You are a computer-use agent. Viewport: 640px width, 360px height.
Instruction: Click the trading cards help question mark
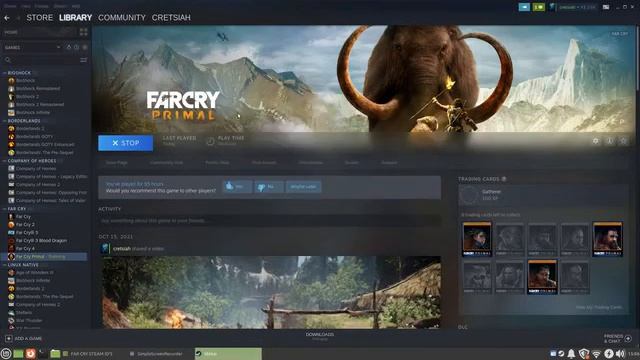(504, 179)
